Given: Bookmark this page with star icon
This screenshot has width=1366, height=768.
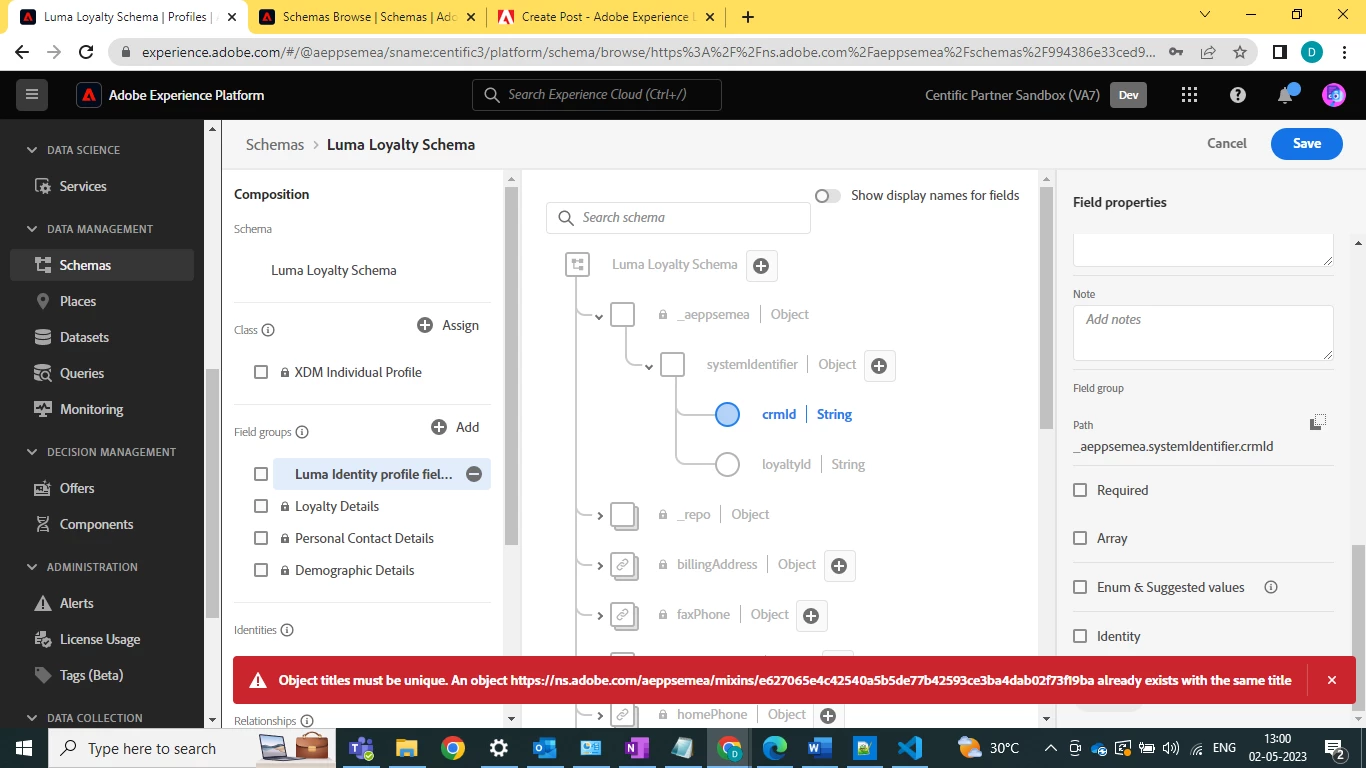Looking at the screenshot, I should [x=1240, y=53].
